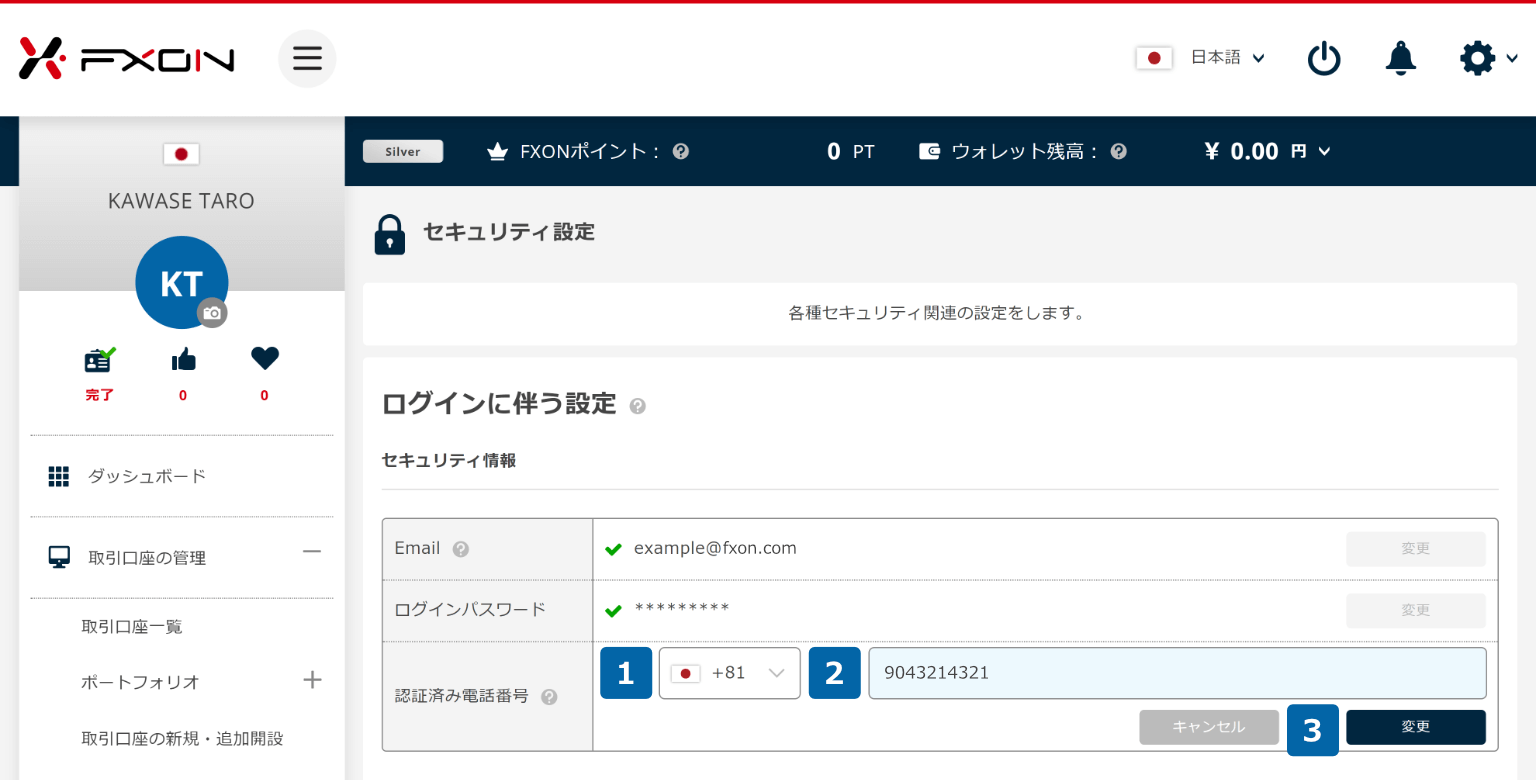Open the settings gear menu
The height and width of the screenshot is (780, 1536).
(1489, 58)
